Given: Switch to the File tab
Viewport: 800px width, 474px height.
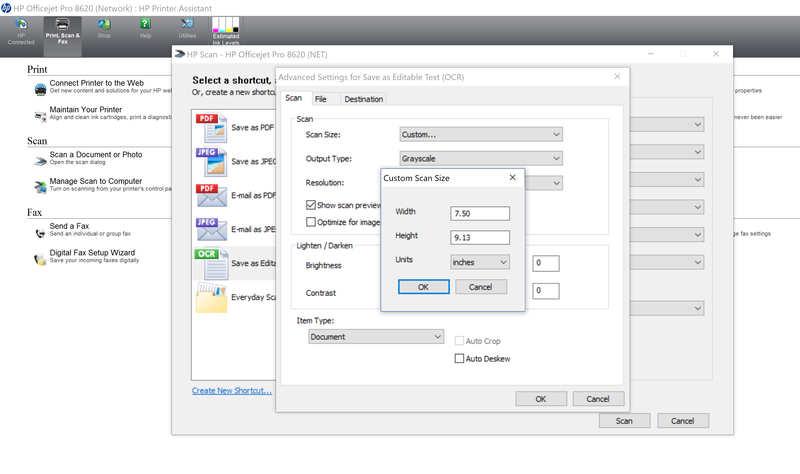Looking at the screenshot, I should (x=321, y=99).
